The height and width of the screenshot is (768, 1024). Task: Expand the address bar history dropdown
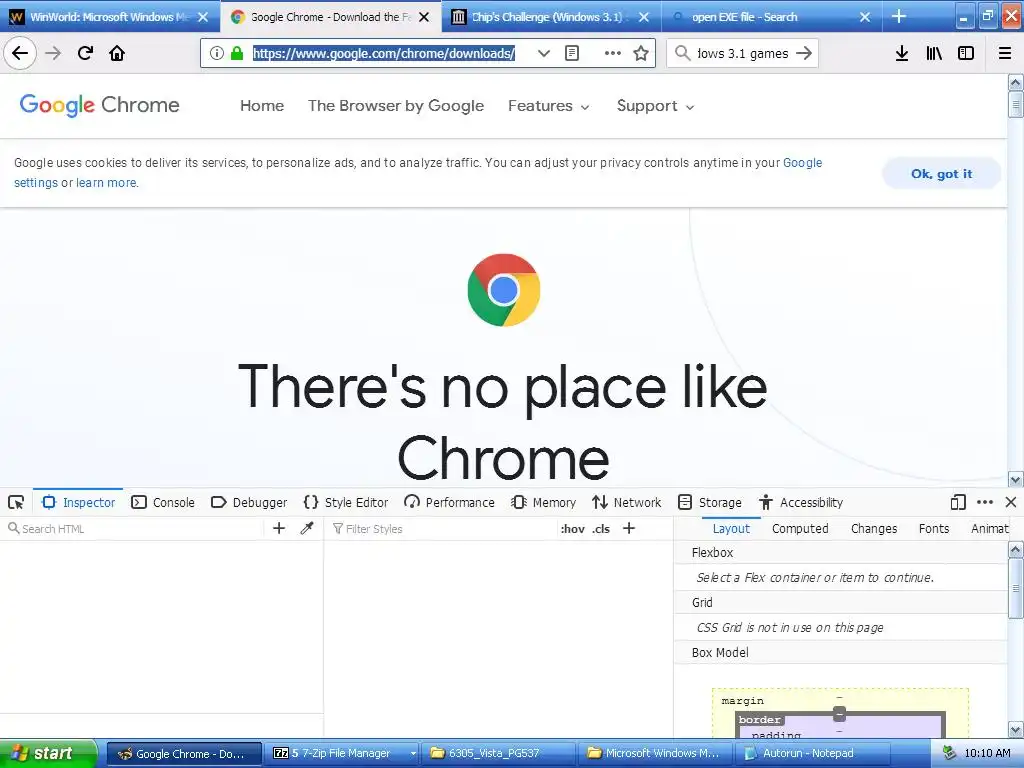(543, 53)
